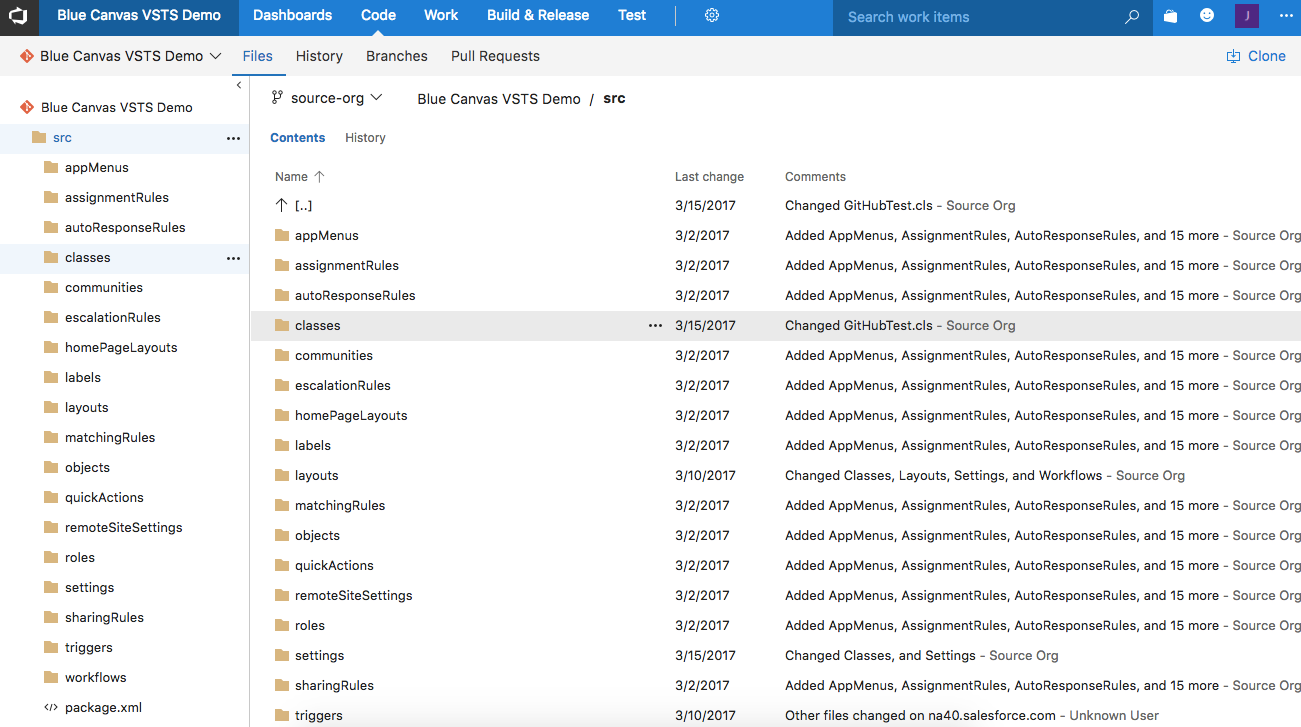Click Blue Canvas VSTS Demo project title
The height and width of the screenshot is (727, 1301).
click(139, 16)
